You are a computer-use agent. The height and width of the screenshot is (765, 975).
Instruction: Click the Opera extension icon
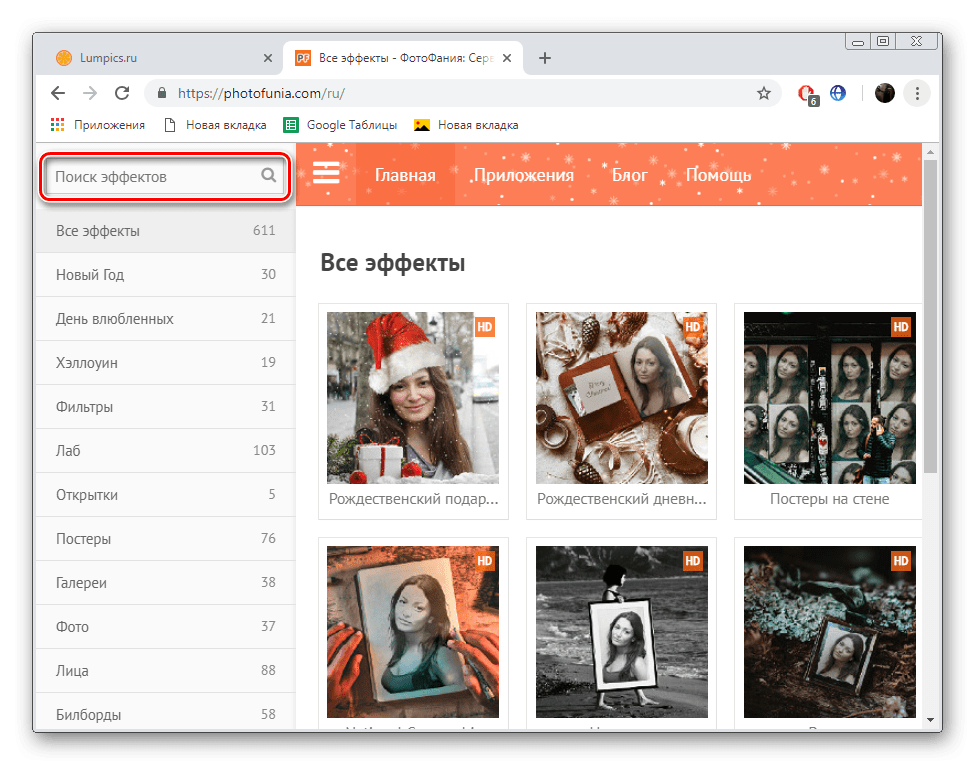tap(806, 93)
